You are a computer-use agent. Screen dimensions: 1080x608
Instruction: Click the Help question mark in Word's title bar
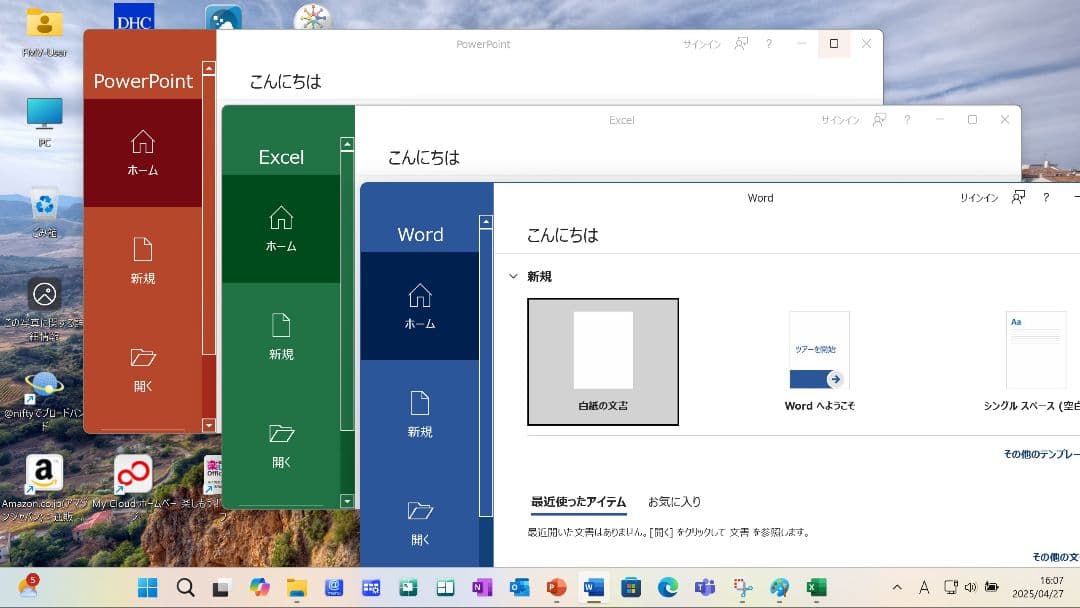1046,197
